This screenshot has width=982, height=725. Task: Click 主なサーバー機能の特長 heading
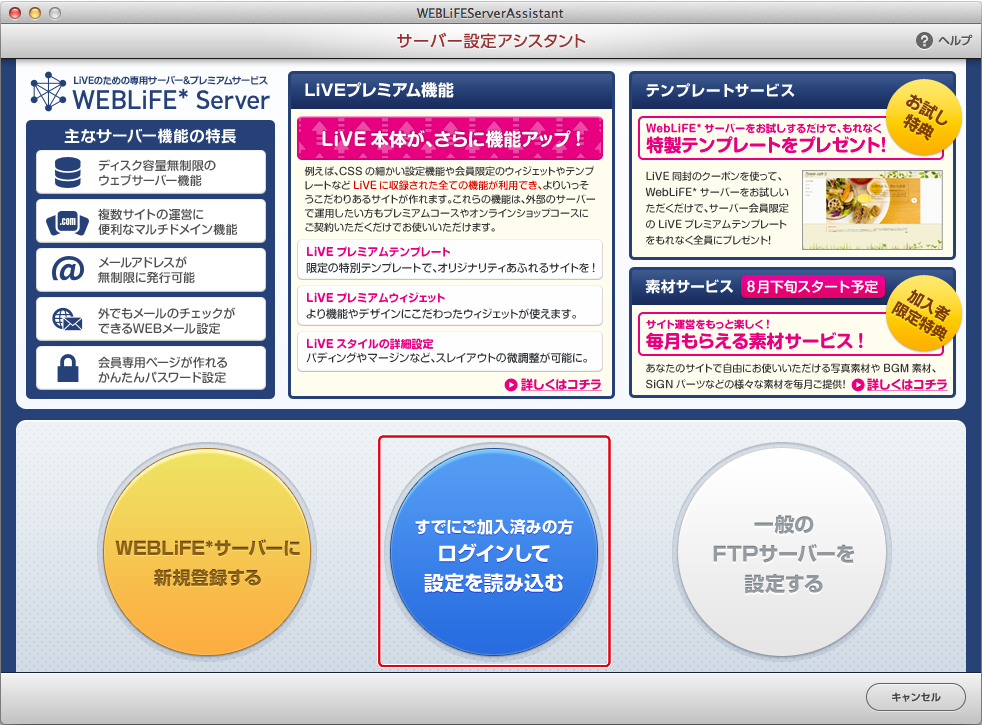(x=150, y=136)
